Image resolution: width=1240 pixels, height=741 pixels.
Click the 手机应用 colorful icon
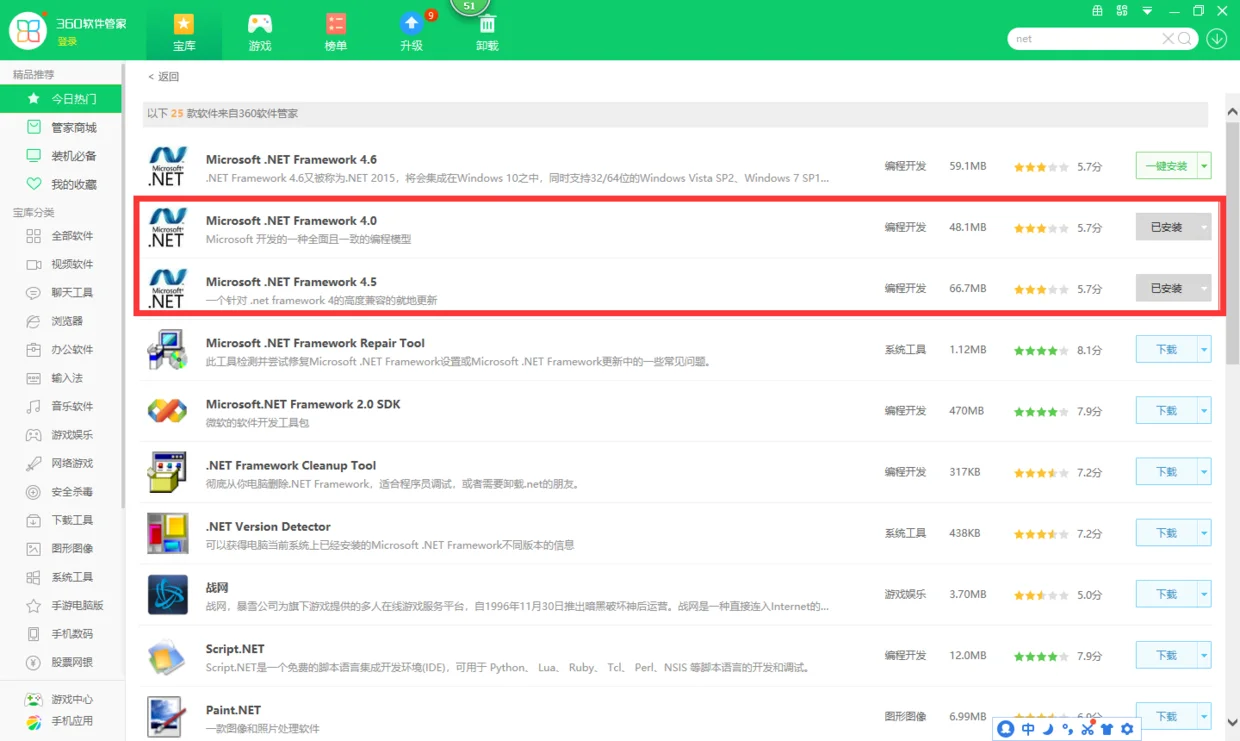pyautogui.click(x=34, y=721)
